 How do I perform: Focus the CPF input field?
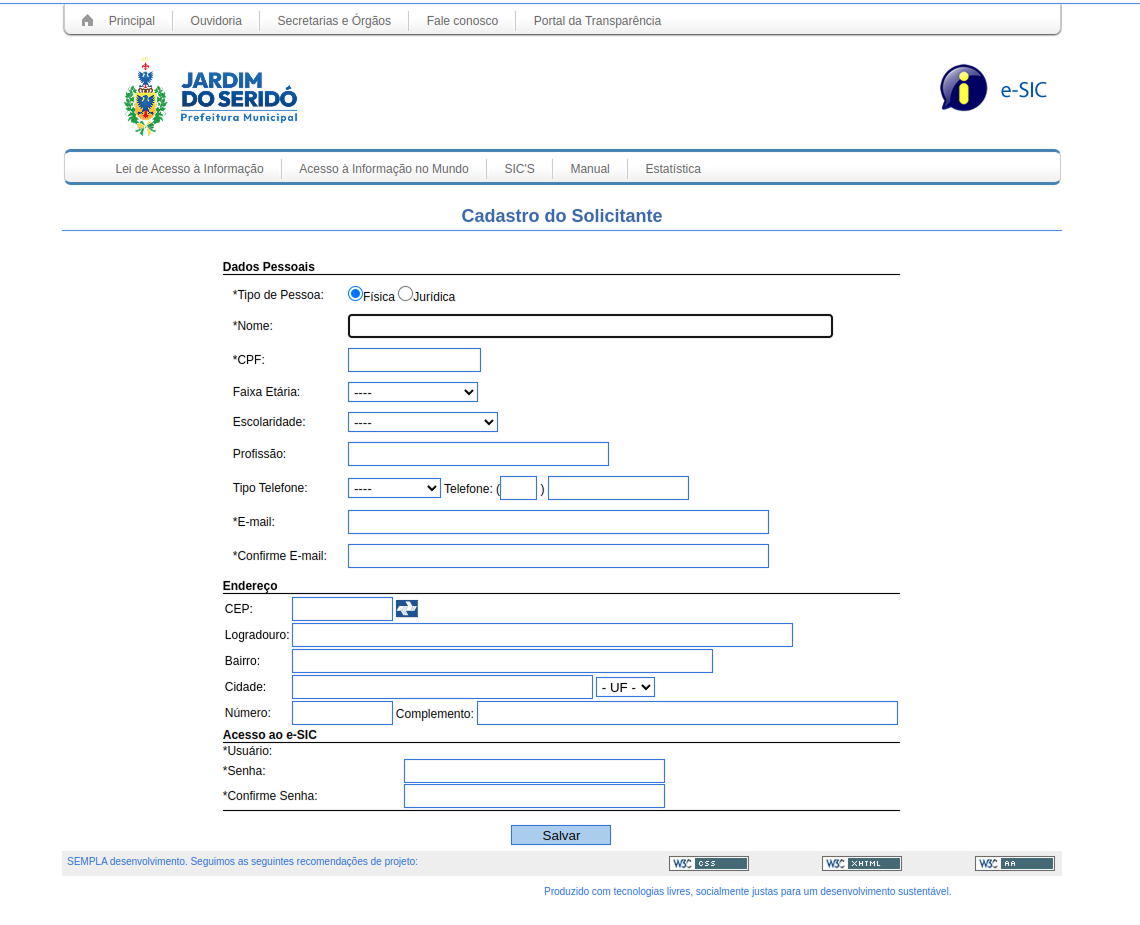point(414,360)
